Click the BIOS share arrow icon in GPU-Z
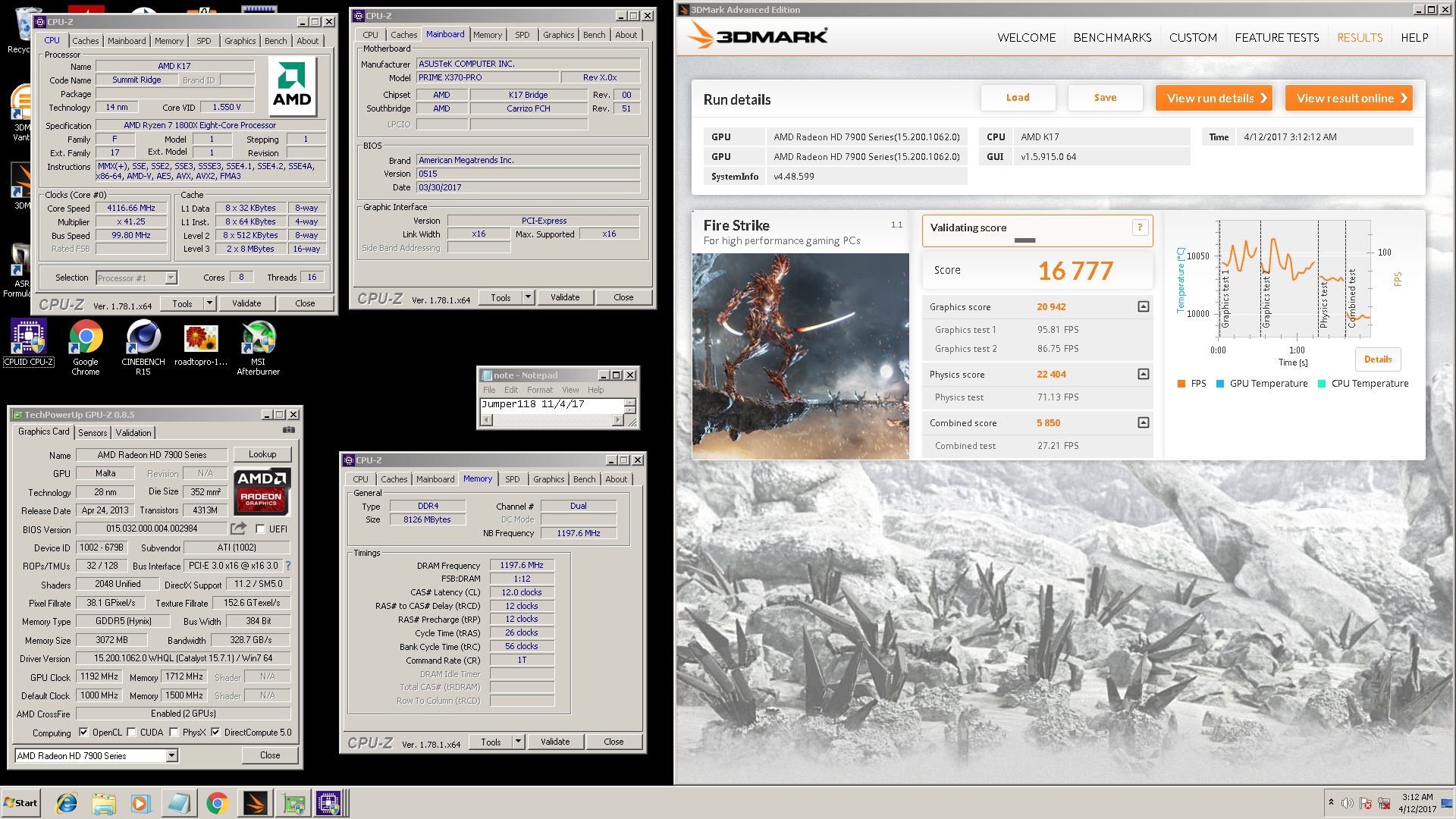The image size is (1456, 819). click(239, 528)
